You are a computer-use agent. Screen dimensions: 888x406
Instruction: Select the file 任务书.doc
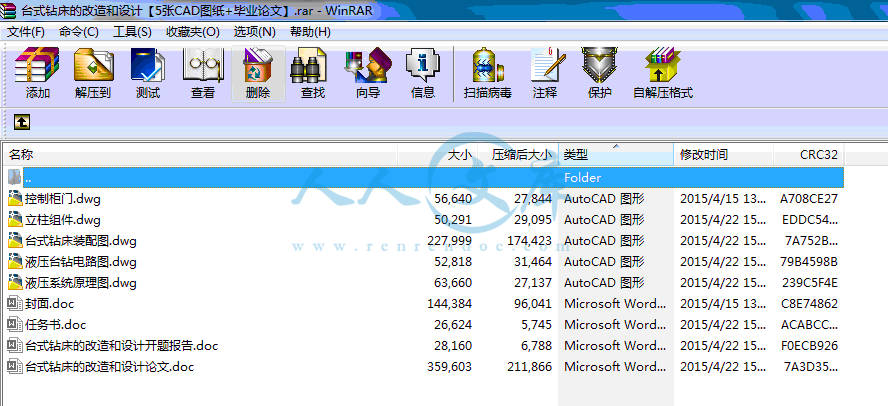(56, 324)
